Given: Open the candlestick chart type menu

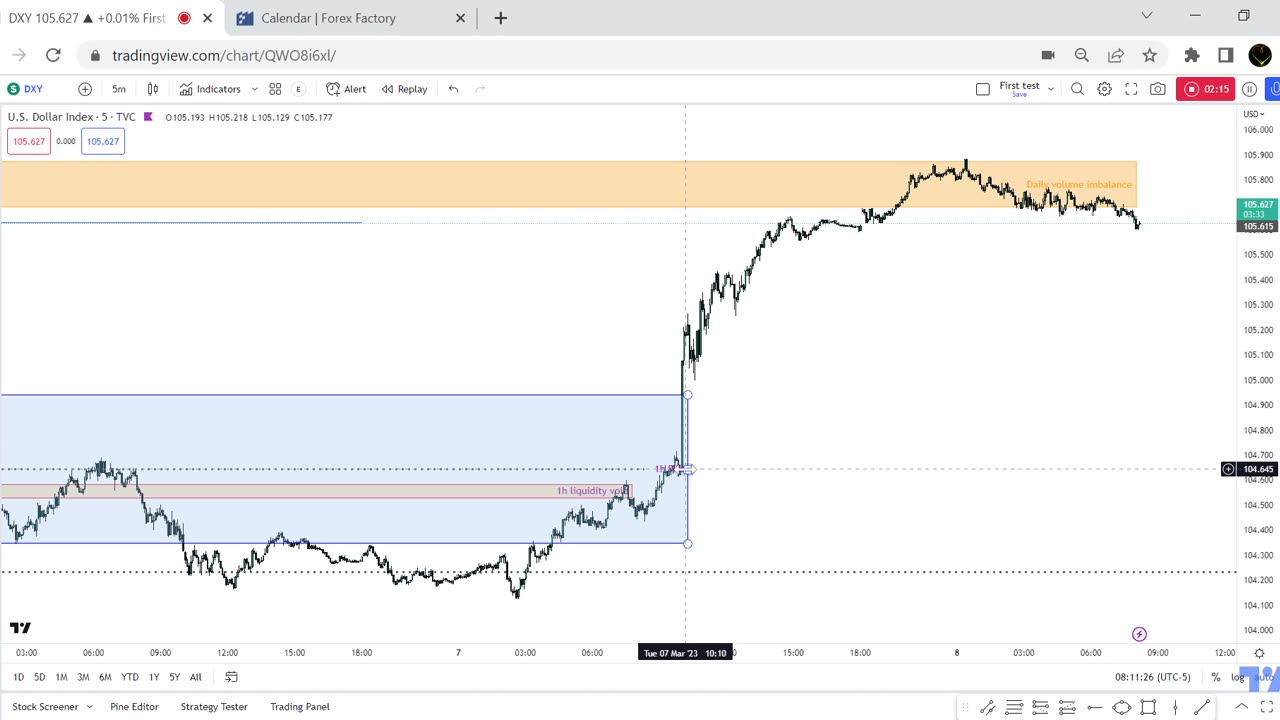Looking at the screenshot, I should tap(153, 89).
